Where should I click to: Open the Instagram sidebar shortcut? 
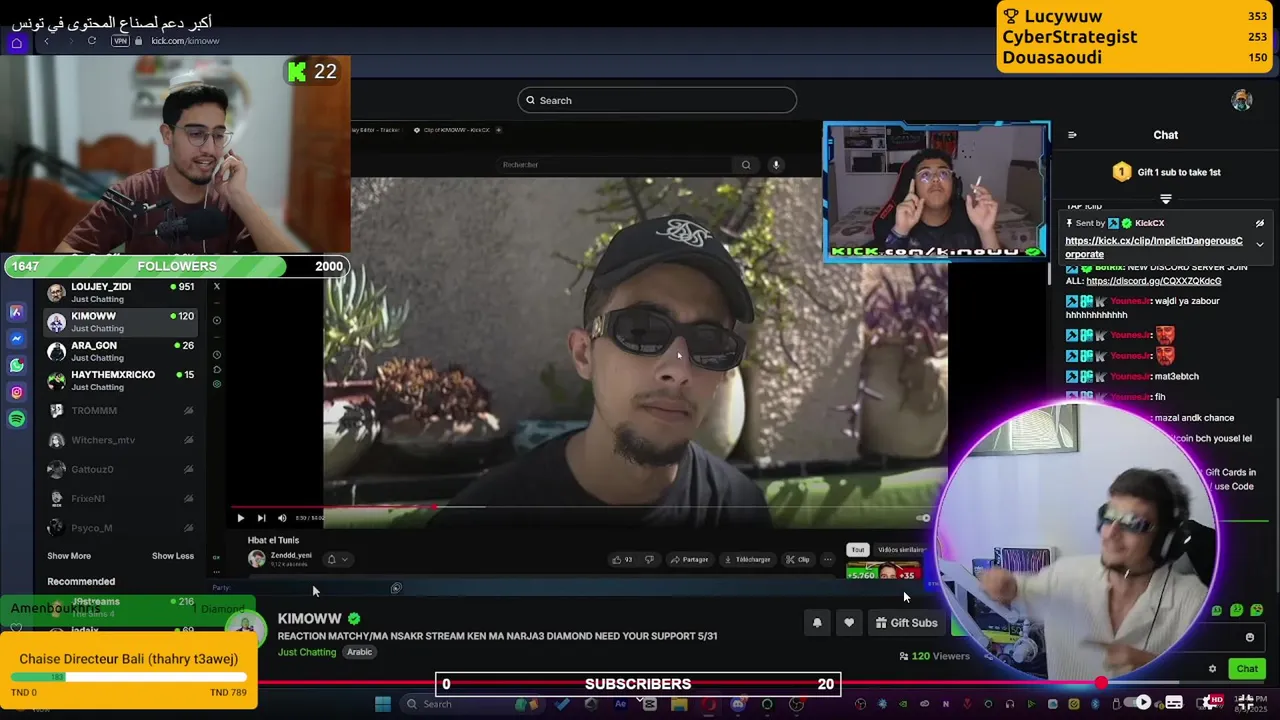coord(16,393)
